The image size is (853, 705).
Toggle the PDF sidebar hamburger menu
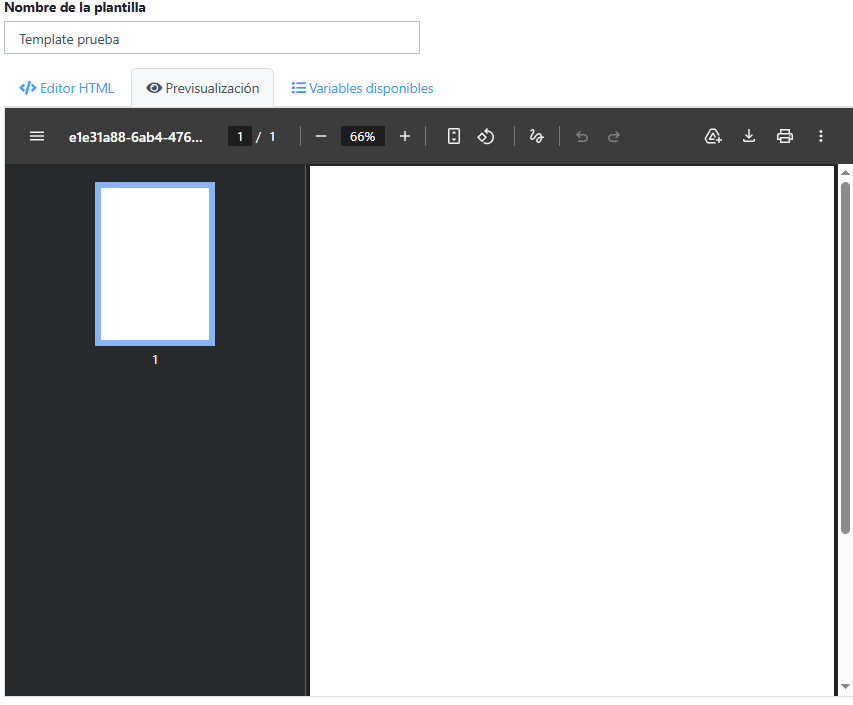(x=37, y=136)
